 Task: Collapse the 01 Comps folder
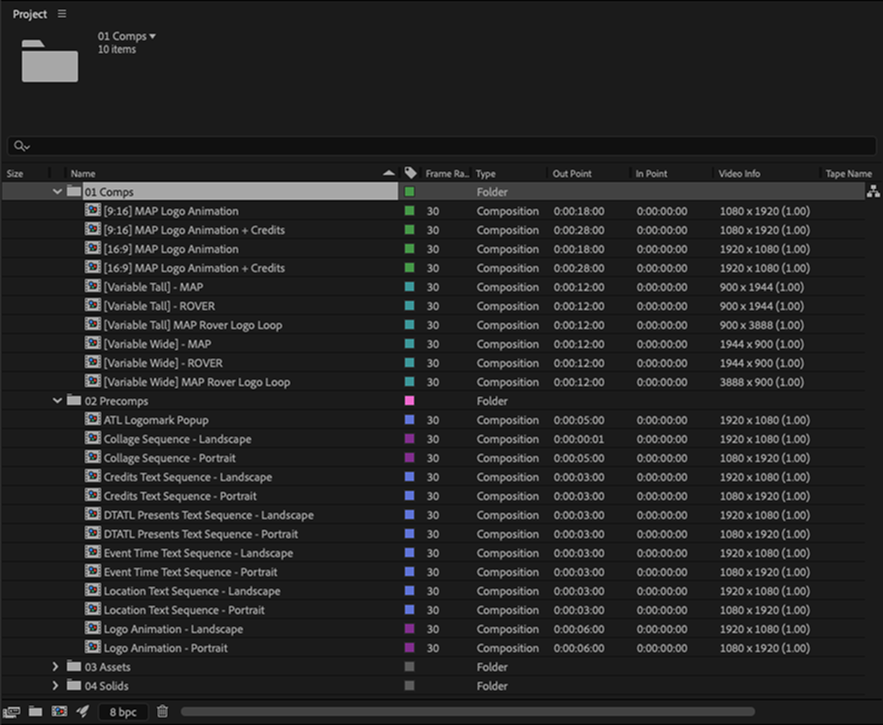[57, 192]
